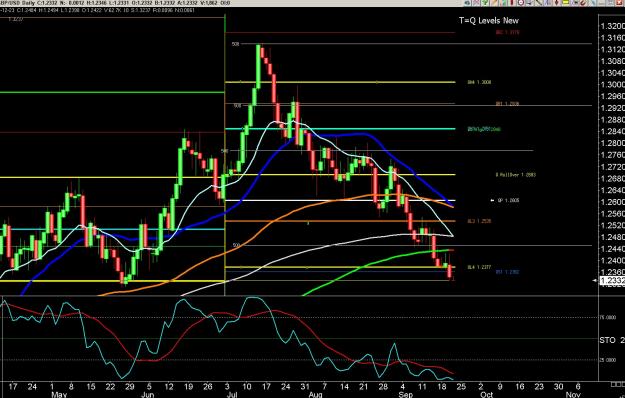Click the current price marker 1.2332
This screenshot has width=625, height=398.
tap(612, 280)
